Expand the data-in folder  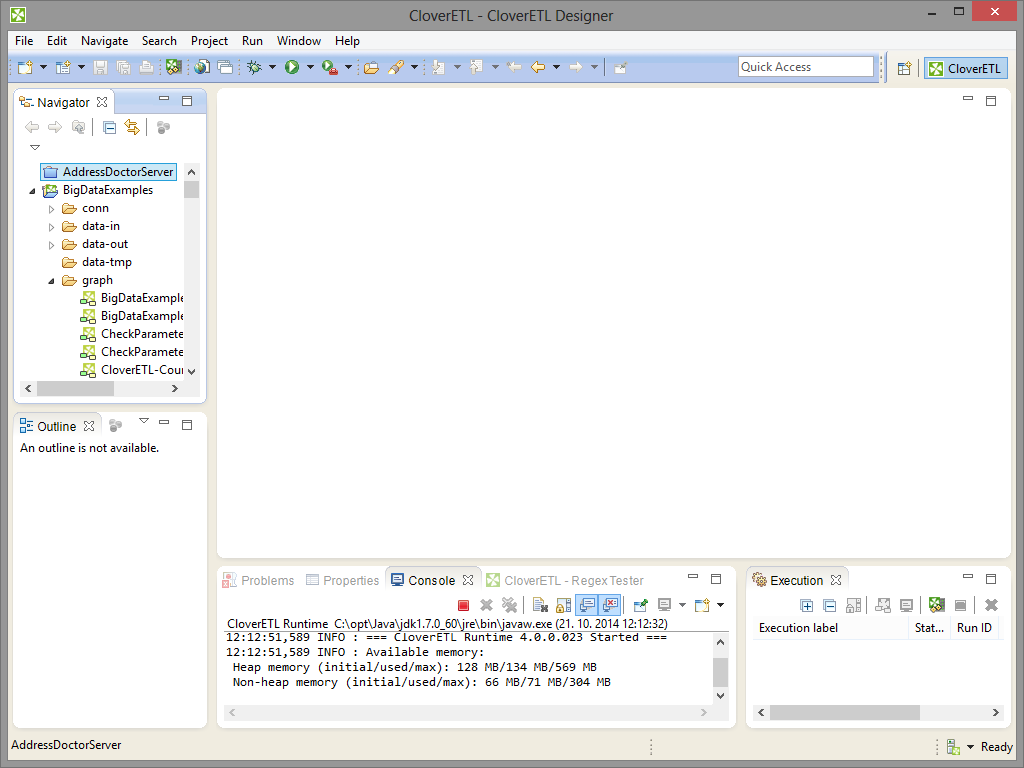(52, 227)
